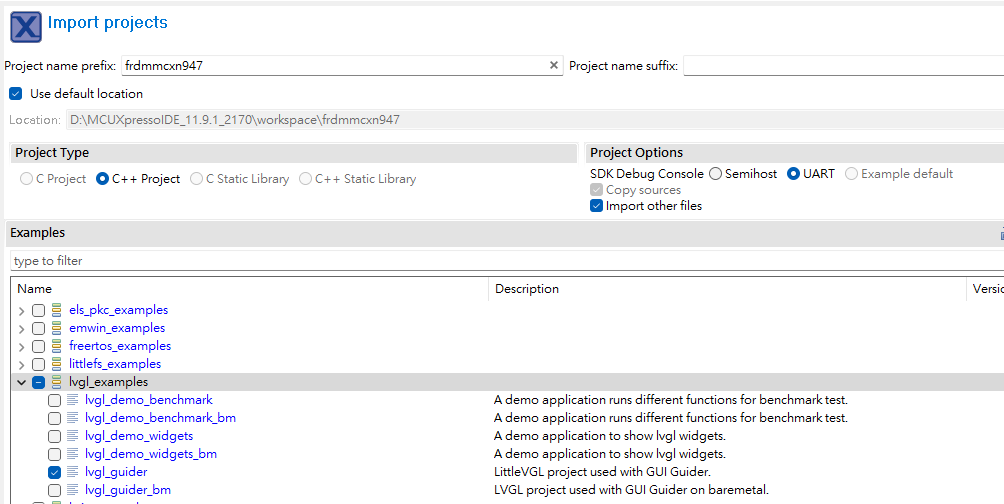The height and width of the screenshot is (504, 1004).
Task: Clear the project name prefix field
Action: (554, 66)
